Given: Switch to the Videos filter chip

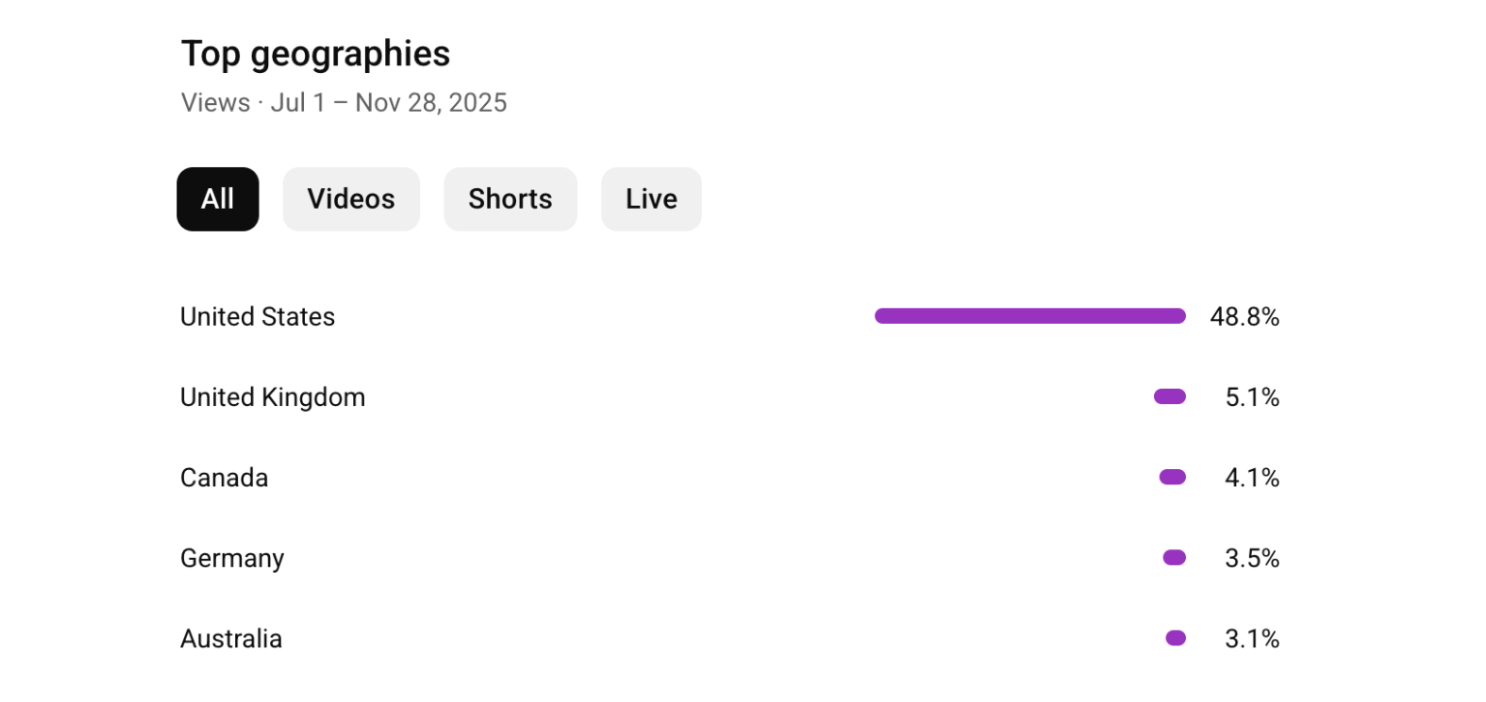Looking at the screenshot, I should pos(351,199).
